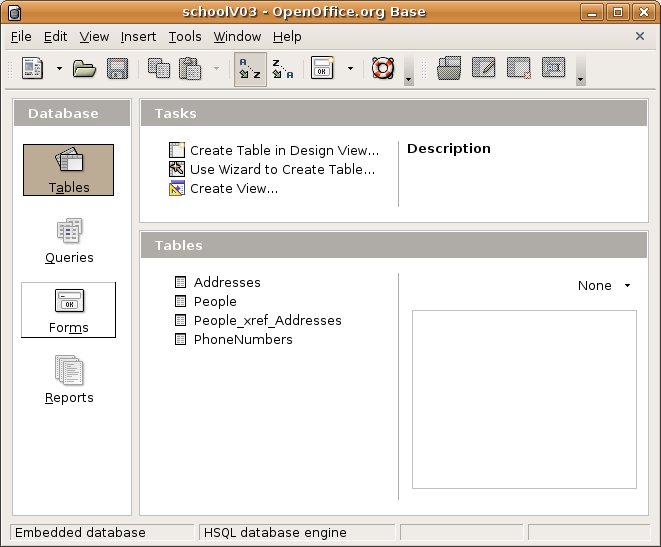
Task: Select Tables in the Database pane
Action: pyautogui.click(x=68, y=170)
